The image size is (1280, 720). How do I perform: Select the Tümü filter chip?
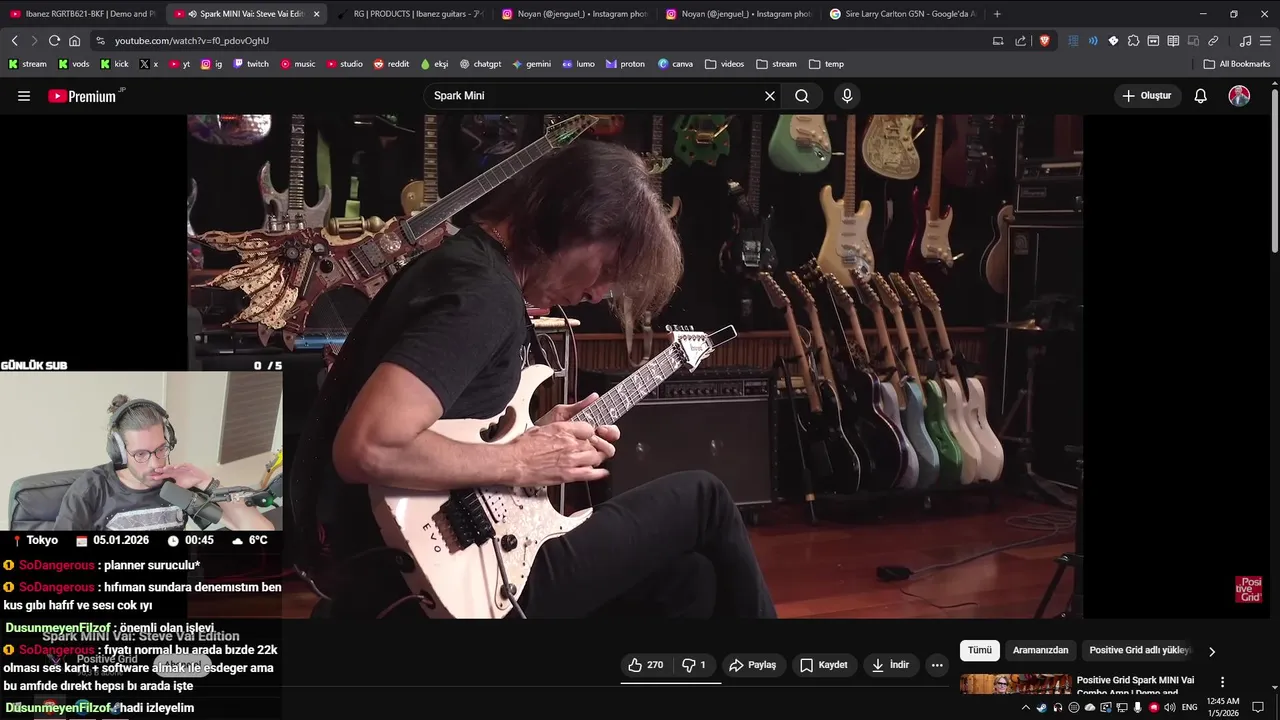(x=980, y=650)
